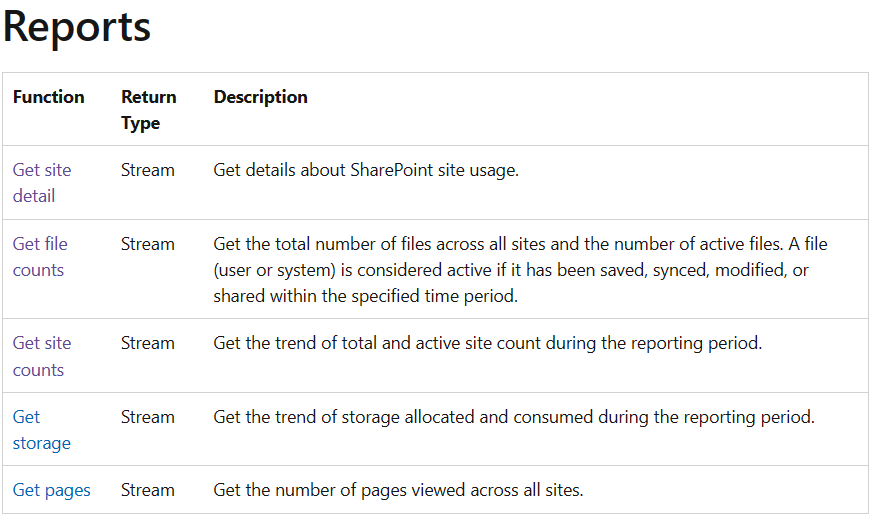Click the storage allocated and consumed description

tap(513, 417)
